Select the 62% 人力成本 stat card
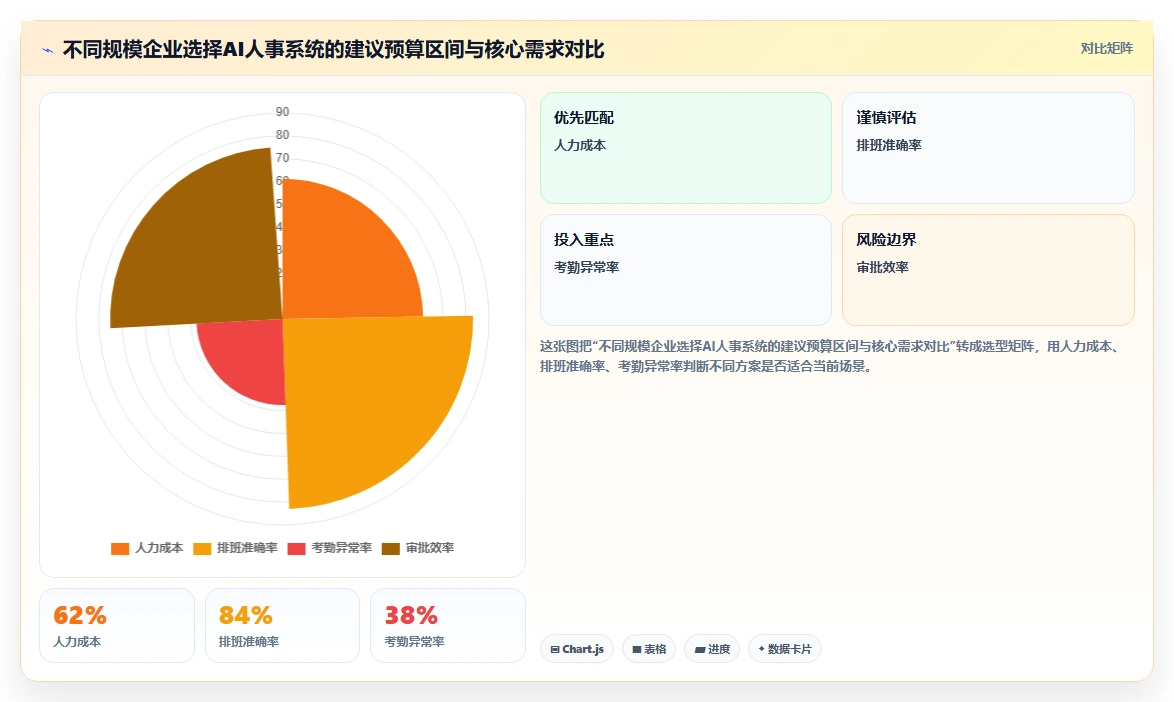 pos(117,626)
